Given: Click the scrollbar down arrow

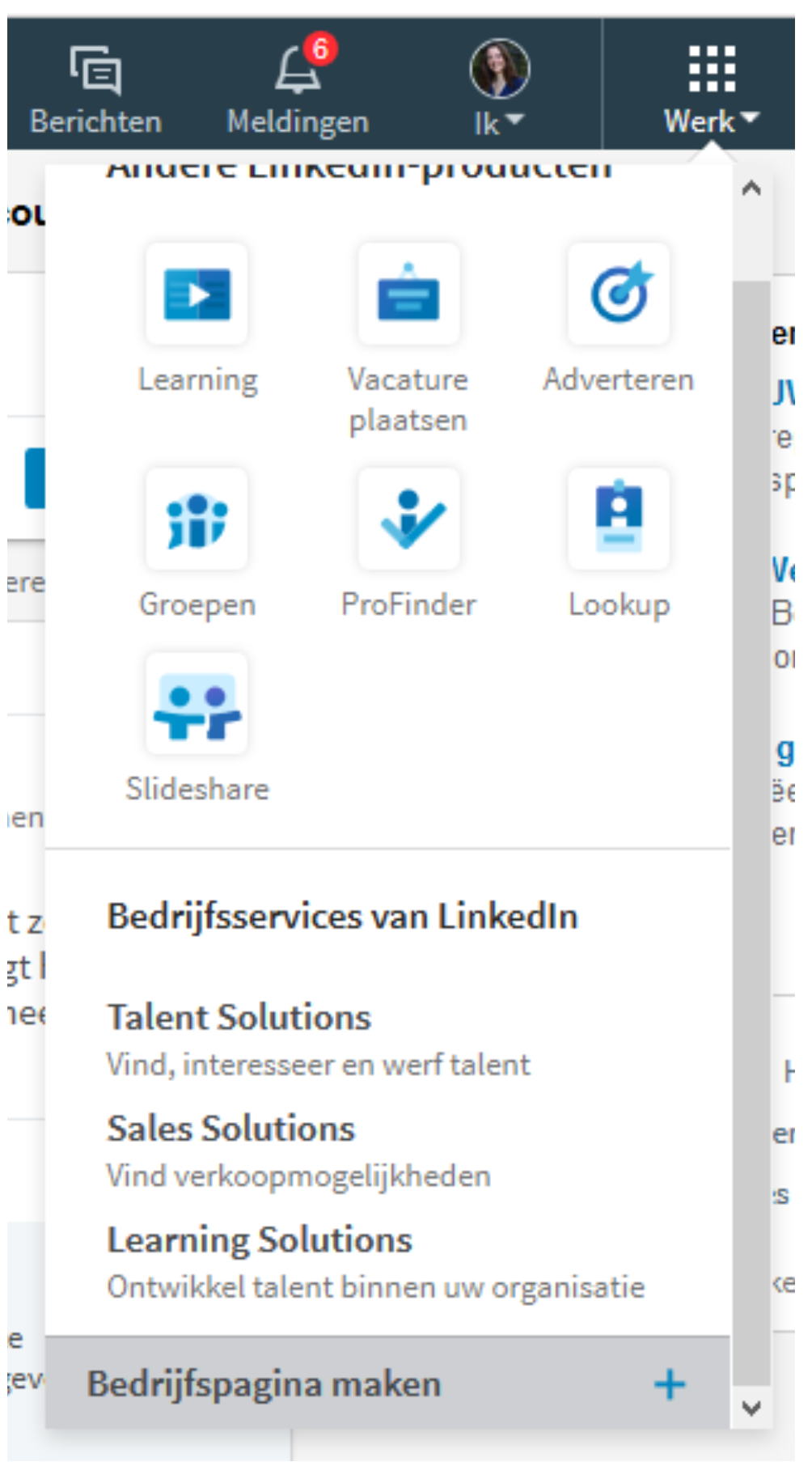Looking at the screenshot, I should (x=751, y=1409).
